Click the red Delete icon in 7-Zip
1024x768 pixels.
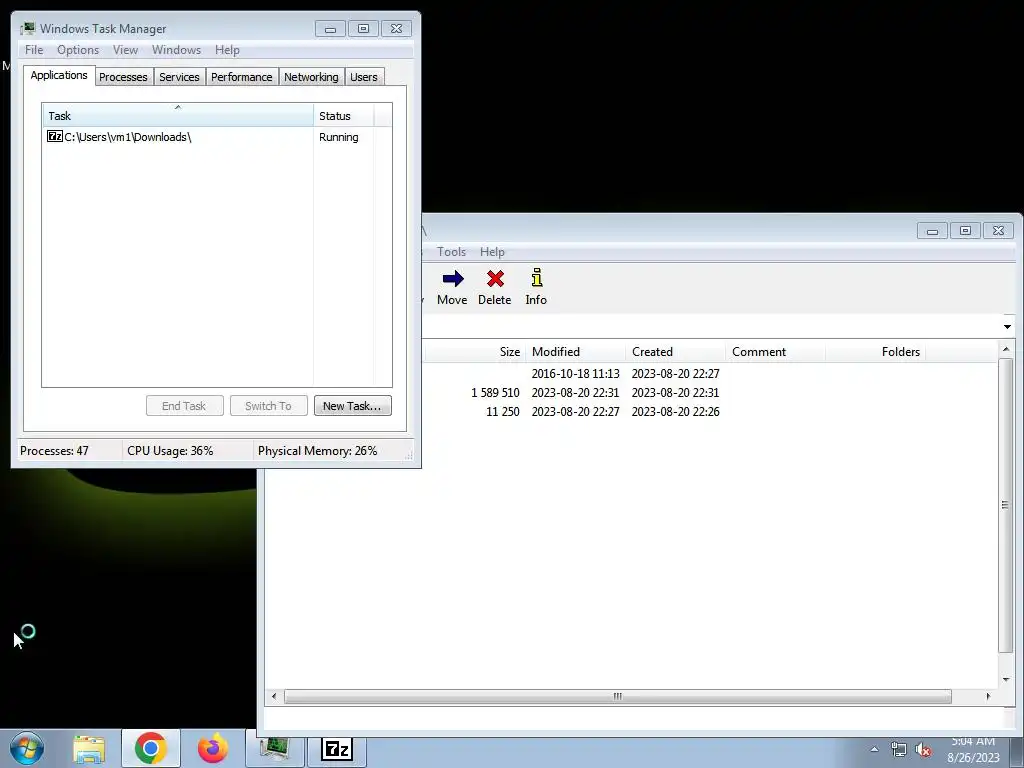click(495, 279)
